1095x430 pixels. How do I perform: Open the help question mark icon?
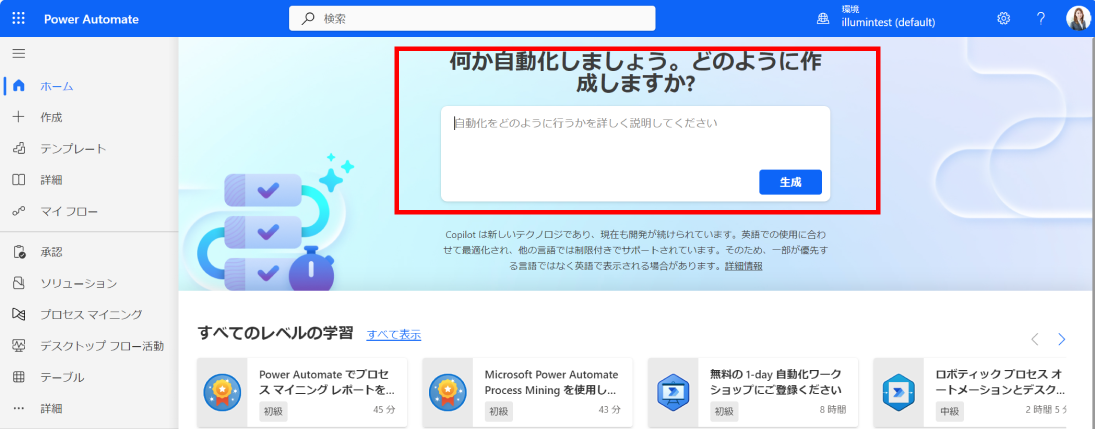tap(1041, 19)
